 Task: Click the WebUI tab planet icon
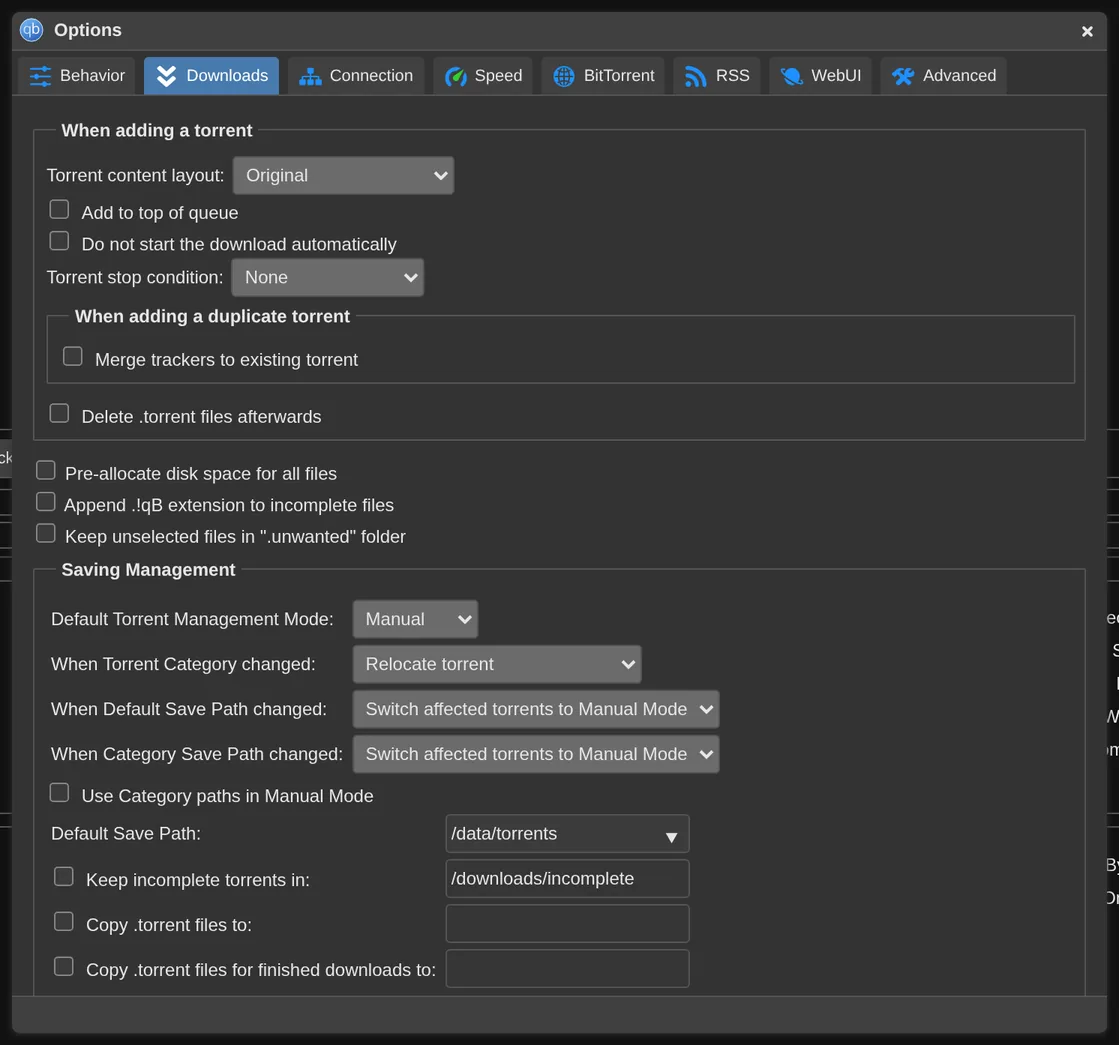(x=791, y=76)
